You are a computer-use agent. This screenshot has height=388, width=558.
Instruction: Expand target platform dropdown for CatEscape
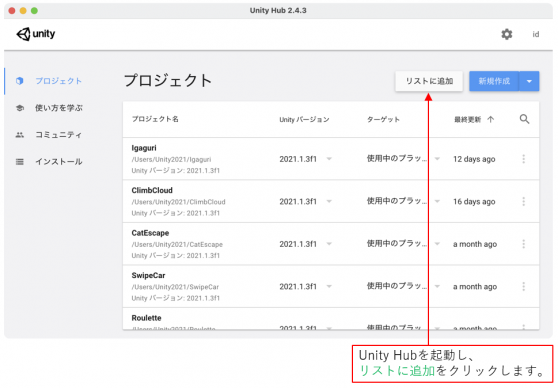point(437,244)
